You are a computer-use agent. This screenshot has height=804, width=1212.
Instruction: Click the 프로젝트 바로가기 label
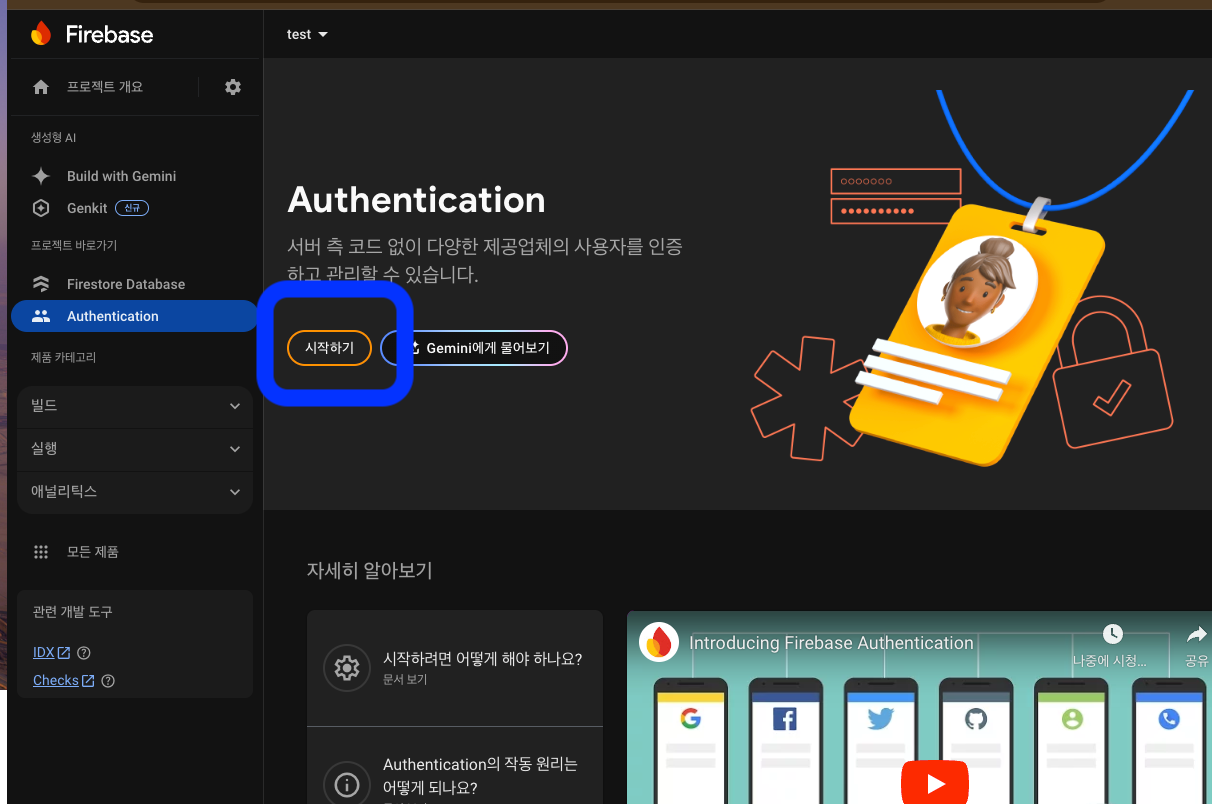click(x=74, y=245)
